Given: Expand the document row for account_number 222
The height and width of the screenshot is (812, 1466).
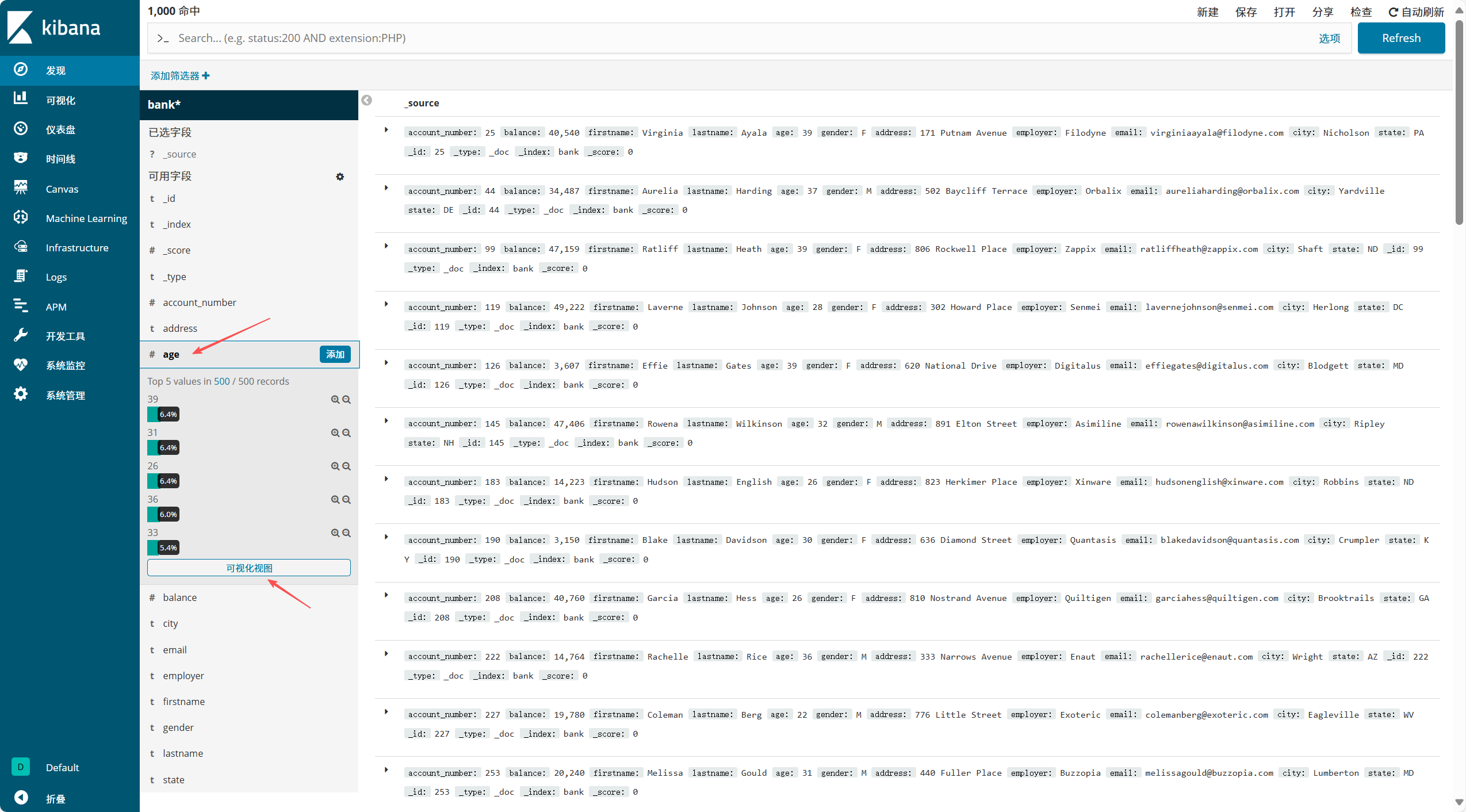Looking at the screenshot, I should (x=386, y=654).
